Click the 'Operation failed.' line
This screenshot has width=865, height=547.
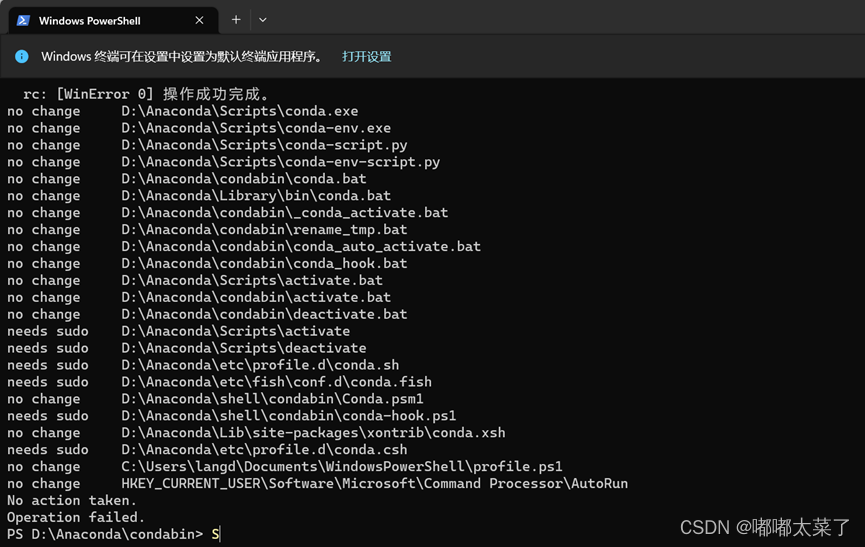(76, 517)
